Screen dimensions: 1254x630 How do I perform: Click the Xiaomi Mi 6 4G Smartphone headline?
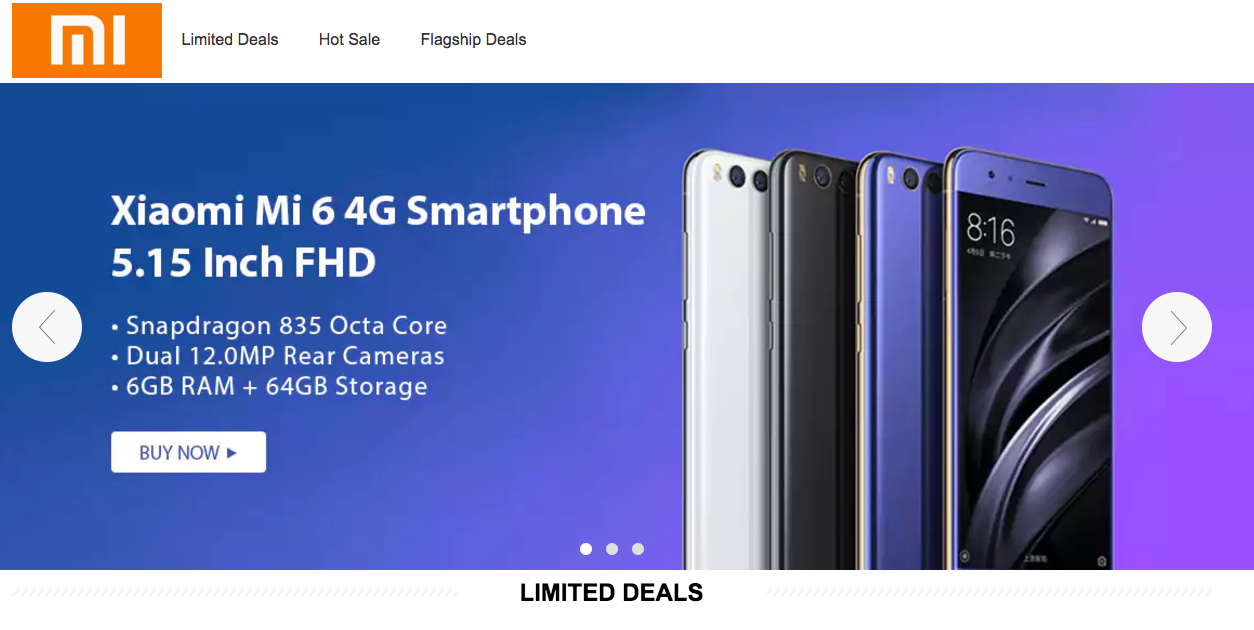(378, 211)
